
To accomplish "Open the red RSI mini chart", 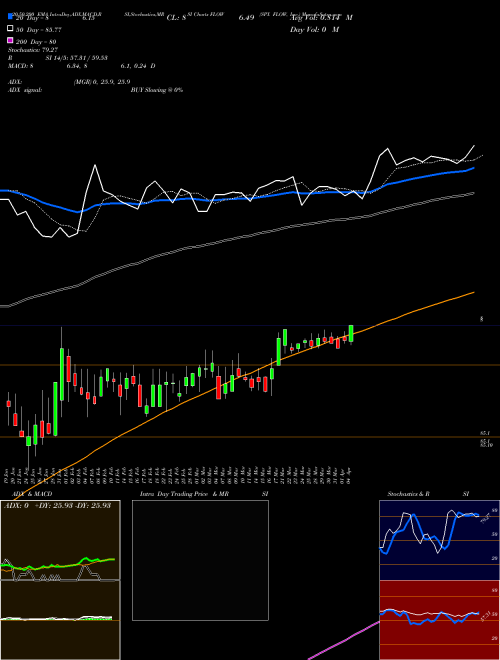I will (439, 620).
